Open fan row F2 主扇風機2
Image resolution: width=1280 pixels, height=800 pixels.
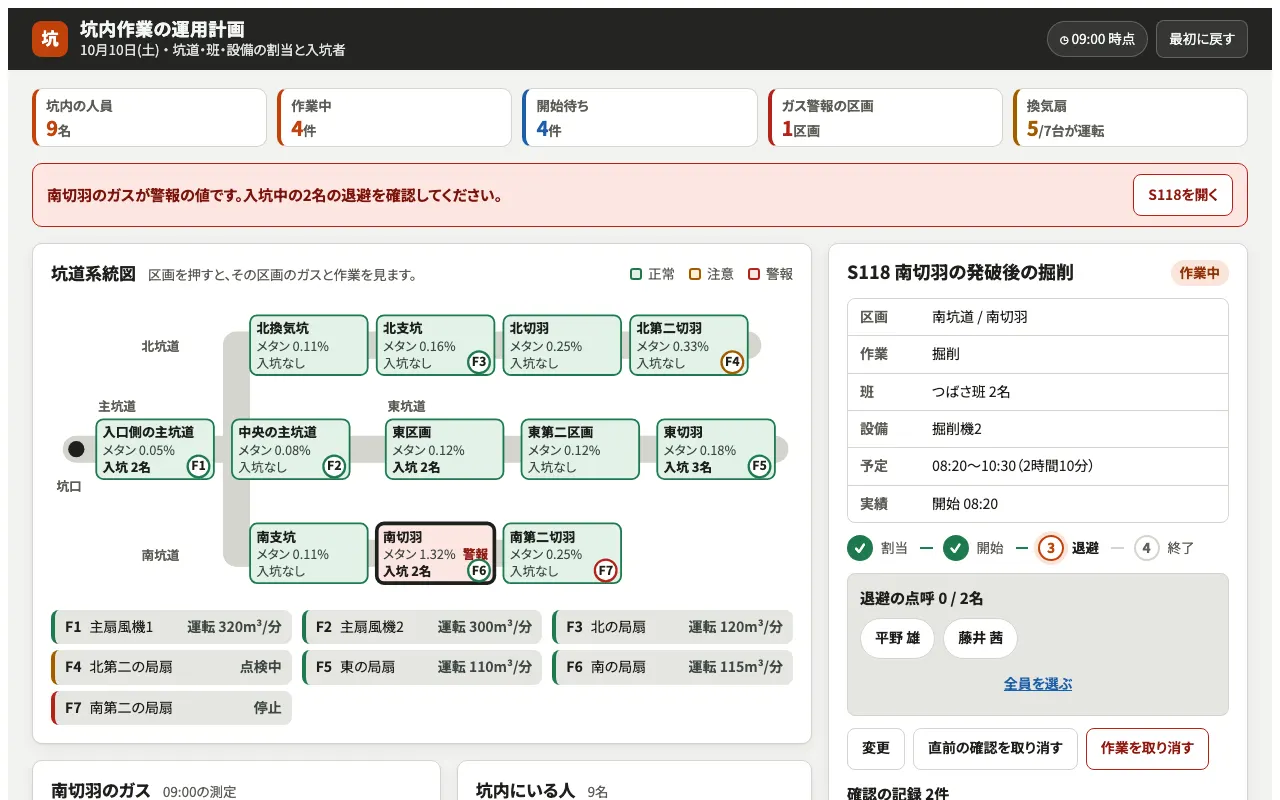(422, 627)
